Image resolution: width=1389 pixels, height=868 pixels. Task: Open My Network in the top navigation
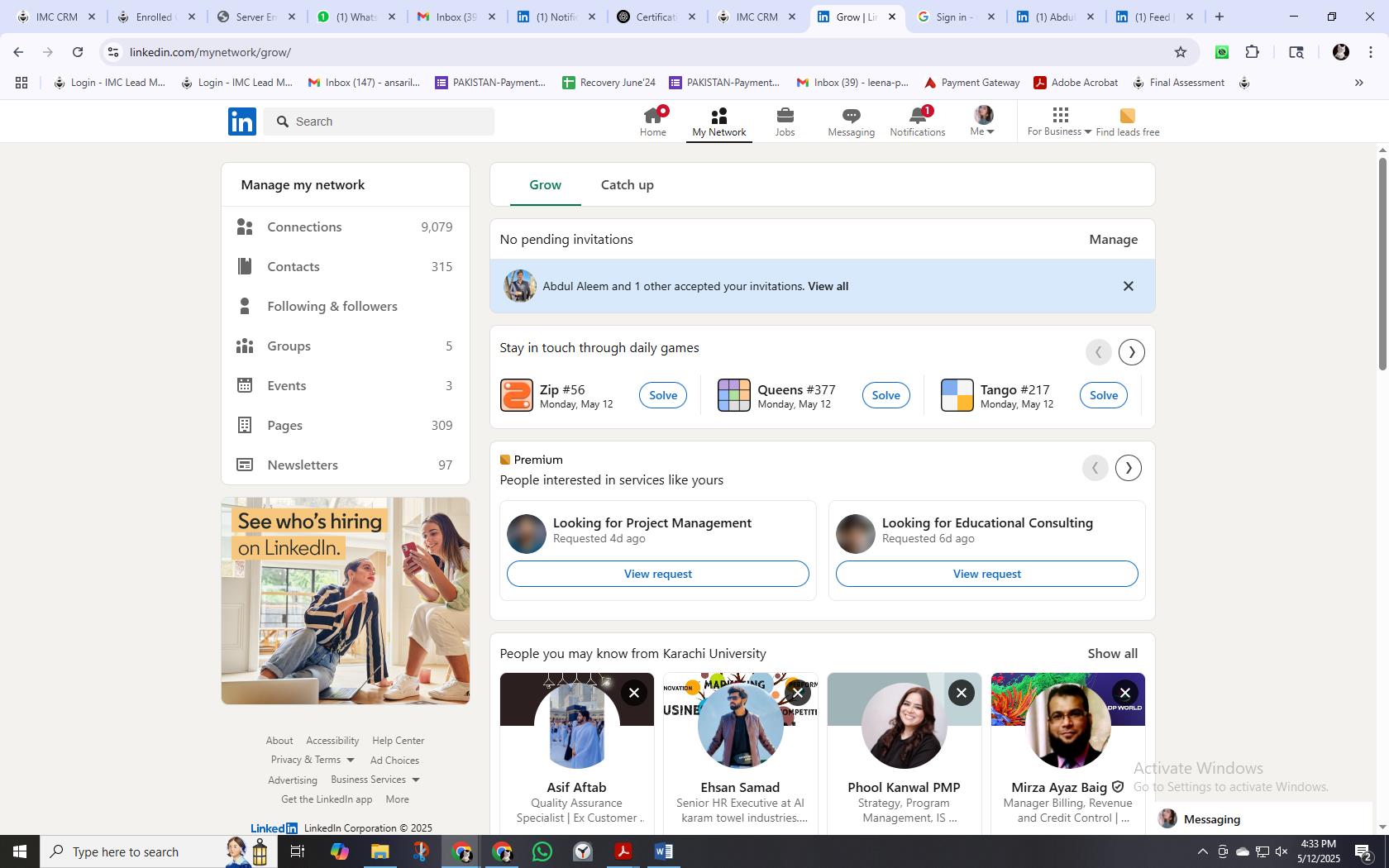tap(719, 122)
